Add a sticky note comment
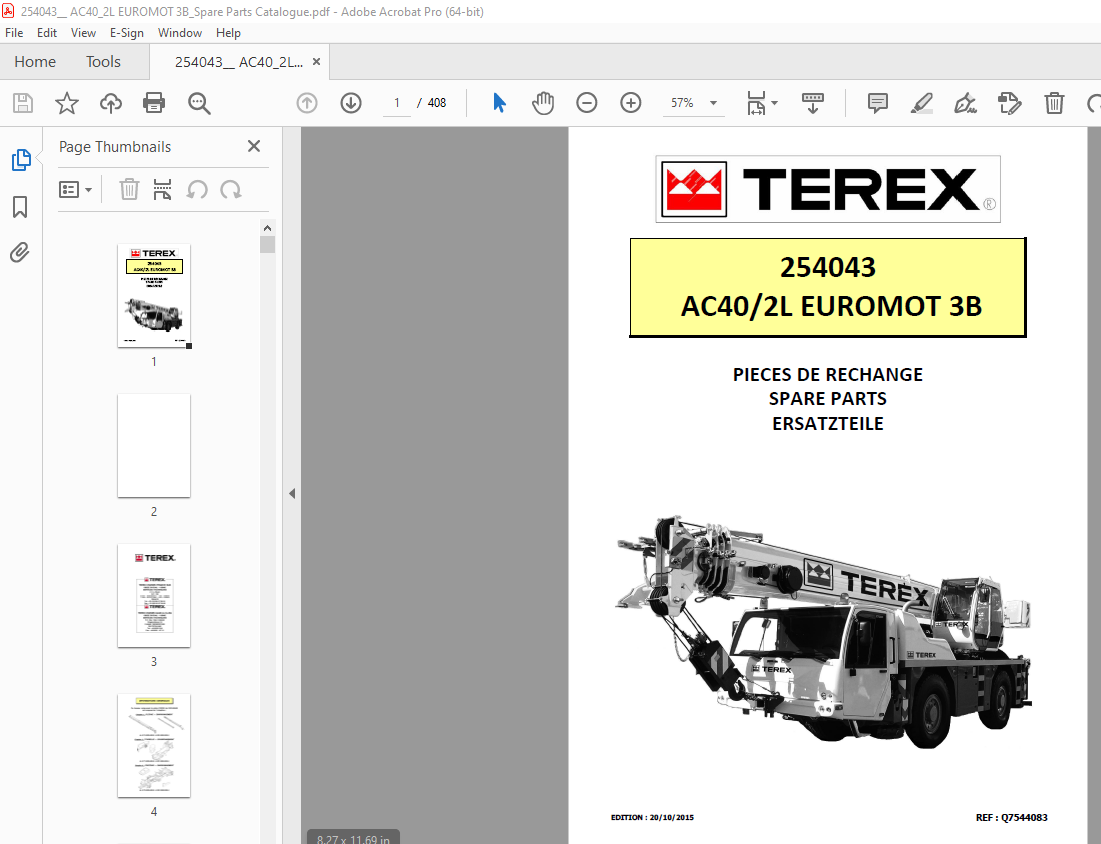This screenshot has width=1101, height=844. click(877, 103)
